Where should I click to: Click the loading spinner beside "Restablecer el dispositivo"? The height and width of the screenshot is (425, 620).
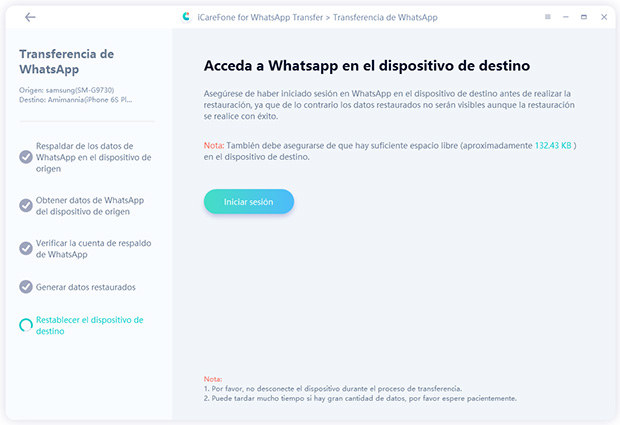coord(26,325)
